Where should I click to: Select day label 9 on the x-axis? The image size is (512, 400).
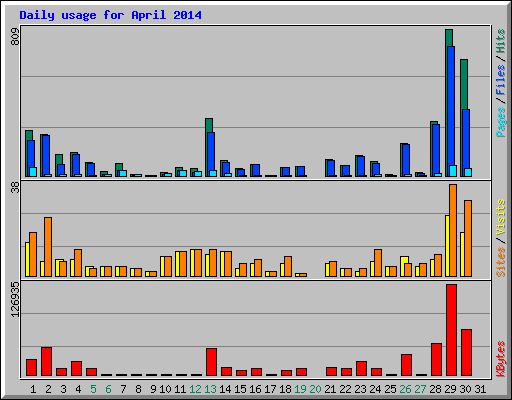(x=153, y=389)
